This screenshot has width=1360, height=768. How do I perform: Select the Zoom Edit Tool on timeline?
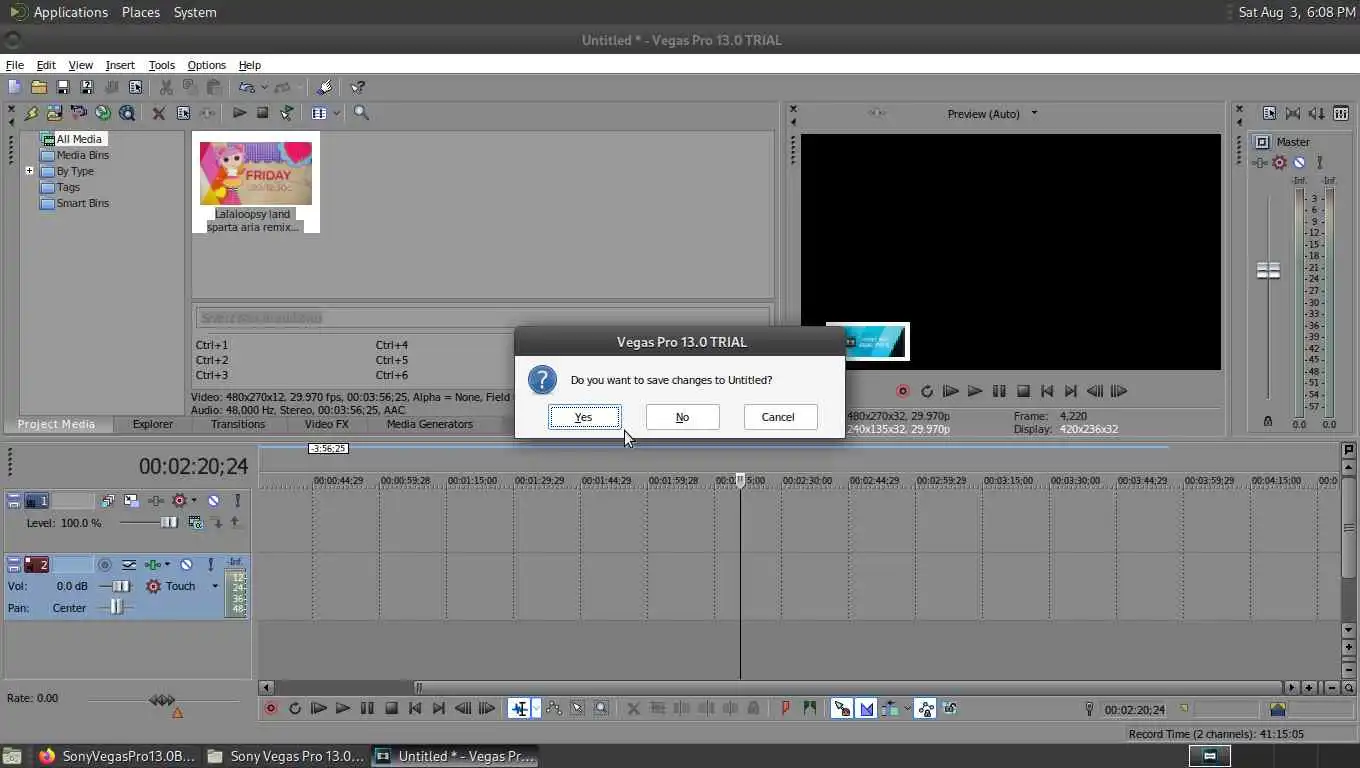601,708
